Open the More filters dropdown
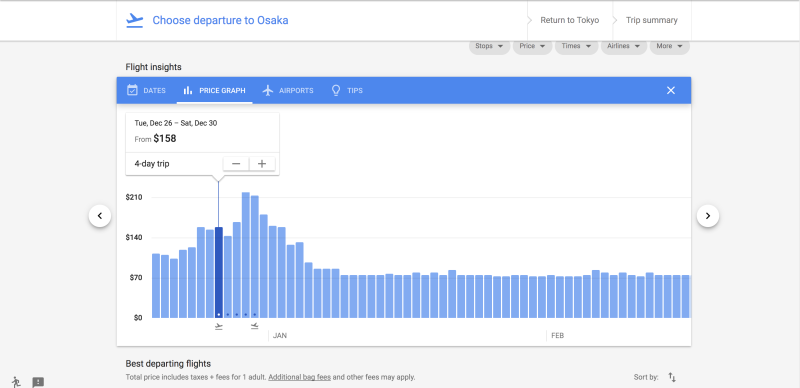The height and width of the screenshot is (388, 800). tap(669, 46)
